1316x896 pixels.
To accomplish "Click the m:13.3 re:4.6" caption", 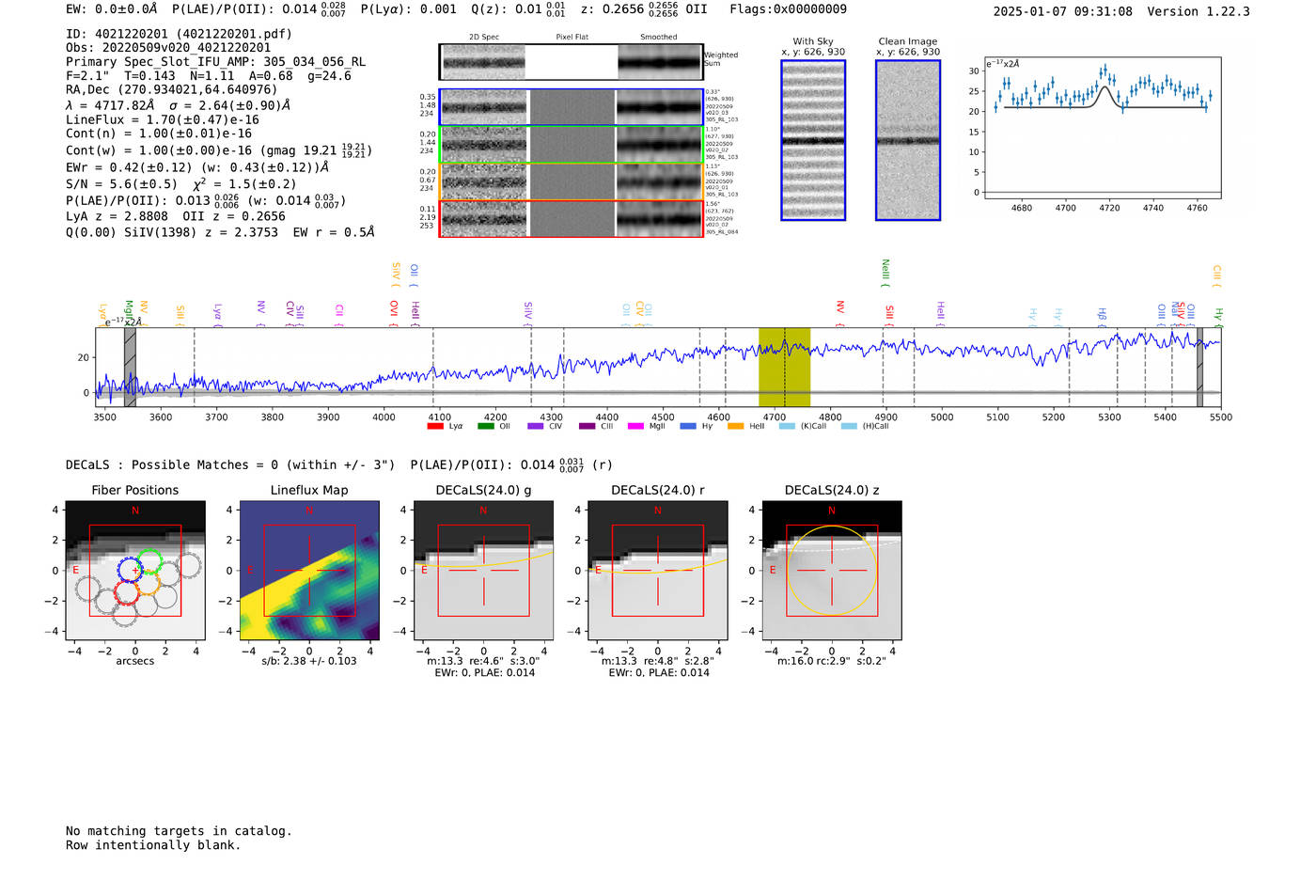I will point(484,661).
